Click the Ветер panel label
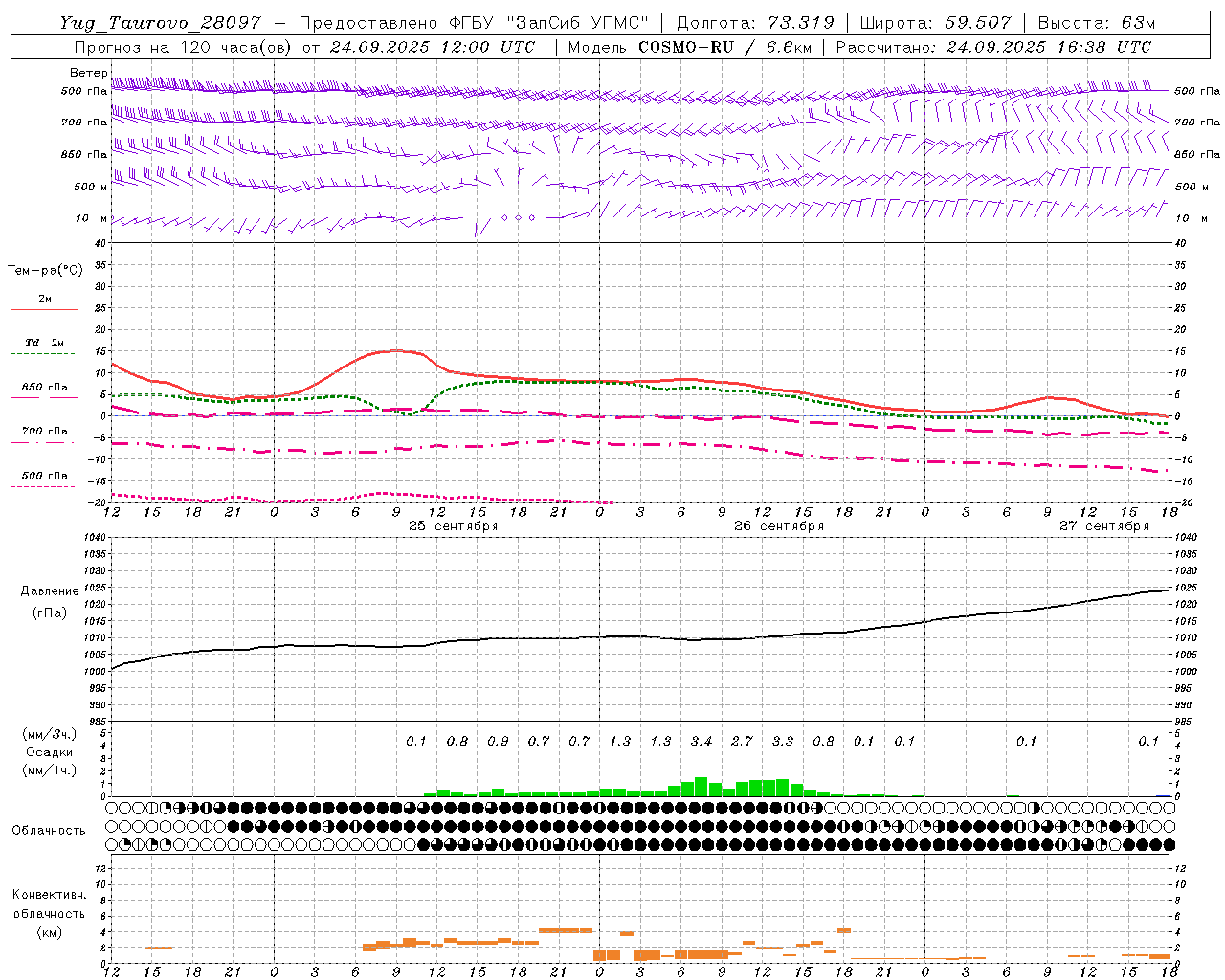 point(88,73)
